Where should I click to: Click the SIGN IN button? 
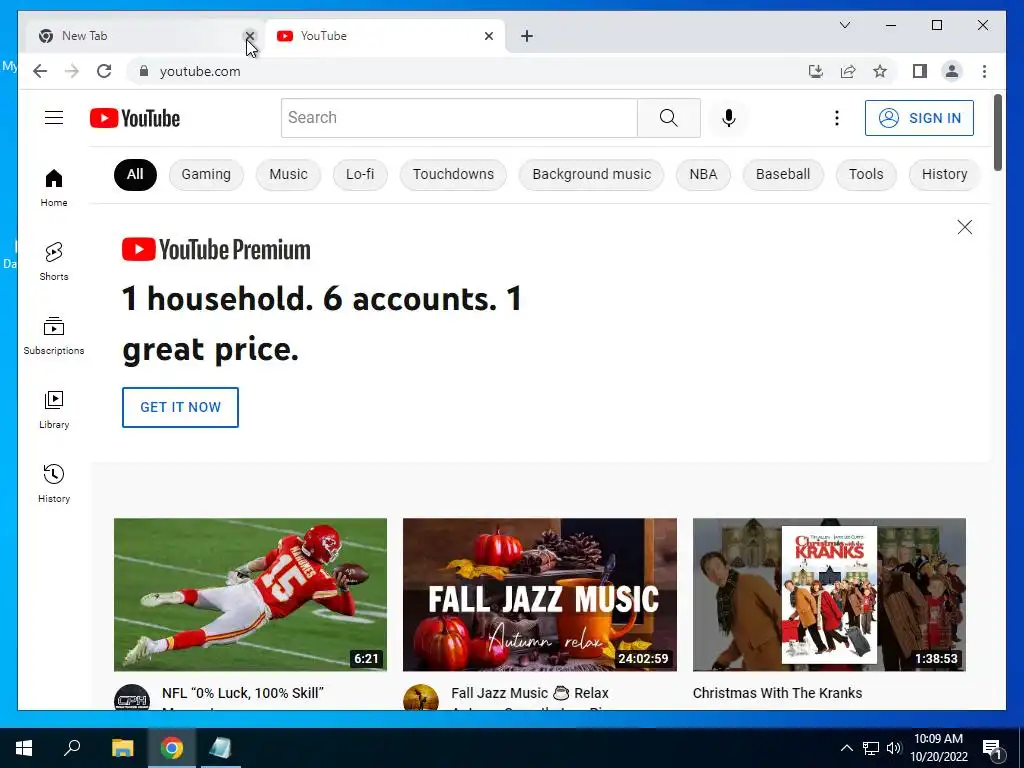pos(919,118)
